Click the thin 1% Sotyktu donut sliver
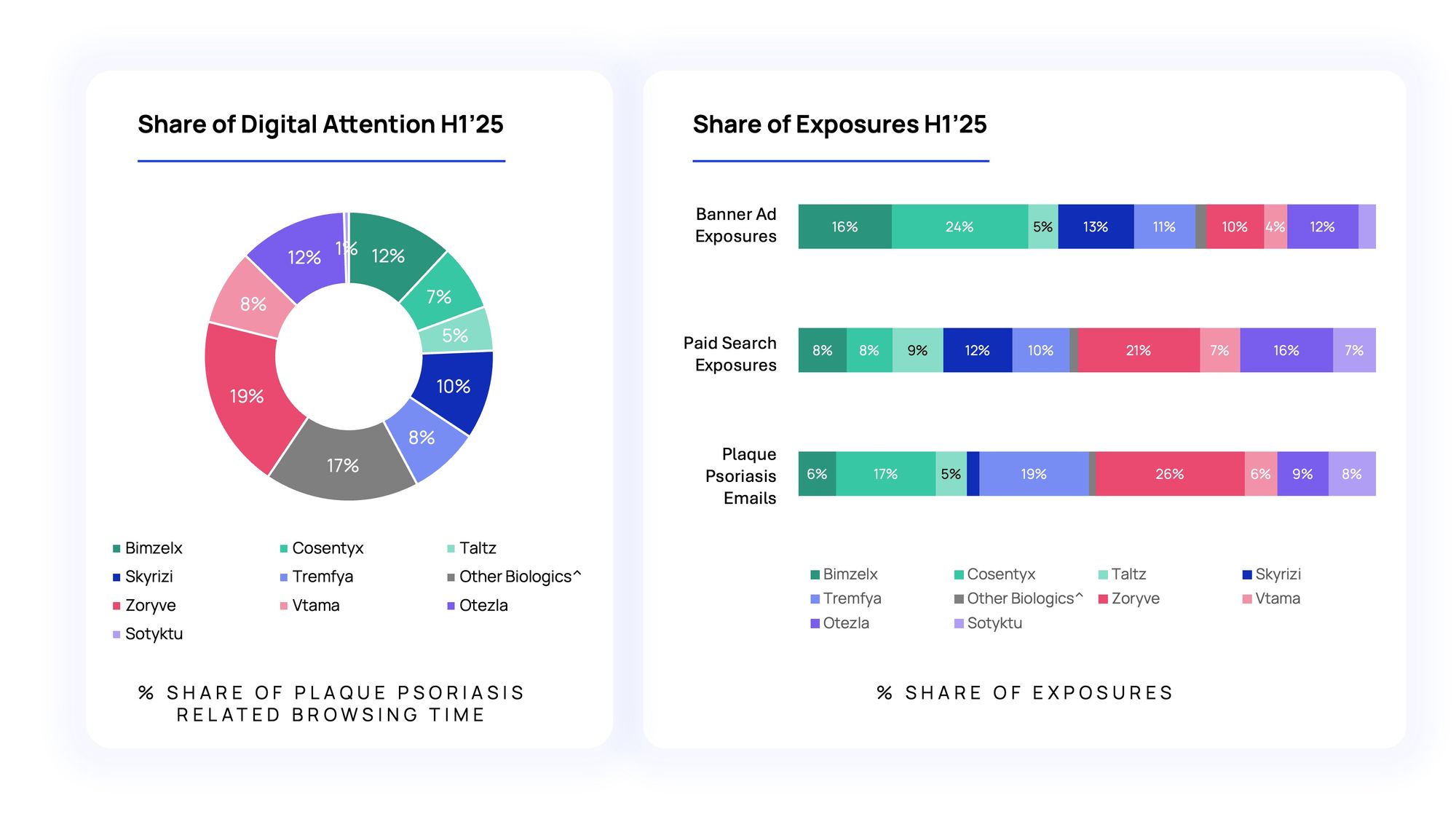1456x819 pixels. pyautogui.click(x=347, y=248)
